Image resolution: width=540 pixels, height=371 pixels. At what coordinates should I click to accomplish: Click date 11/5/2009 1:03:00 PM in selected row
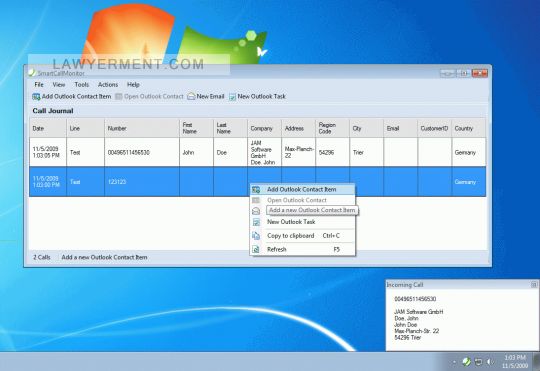(48, 182)
